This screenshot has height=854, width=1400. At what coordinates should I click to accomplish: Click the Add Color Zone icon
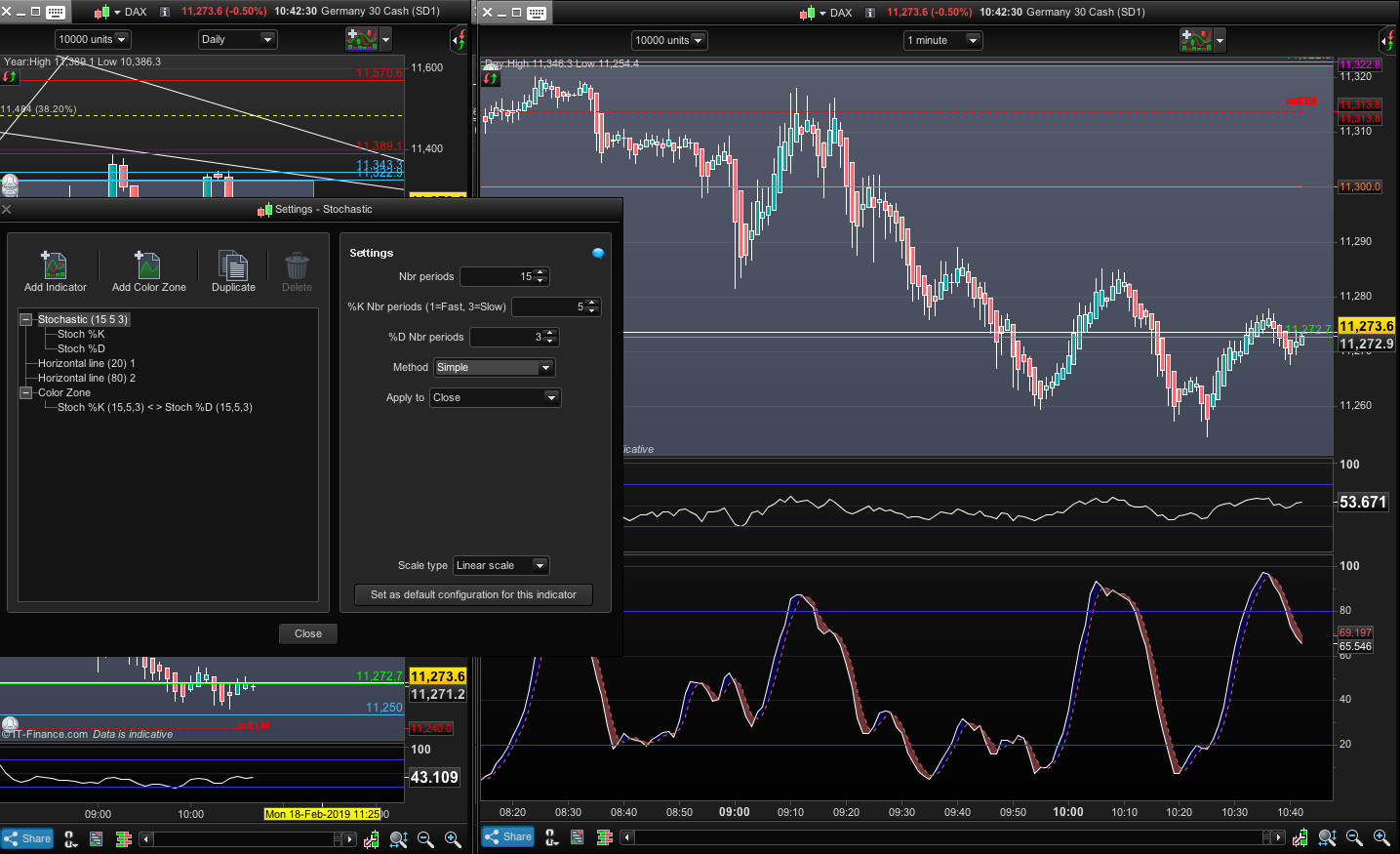pos(148,266)
